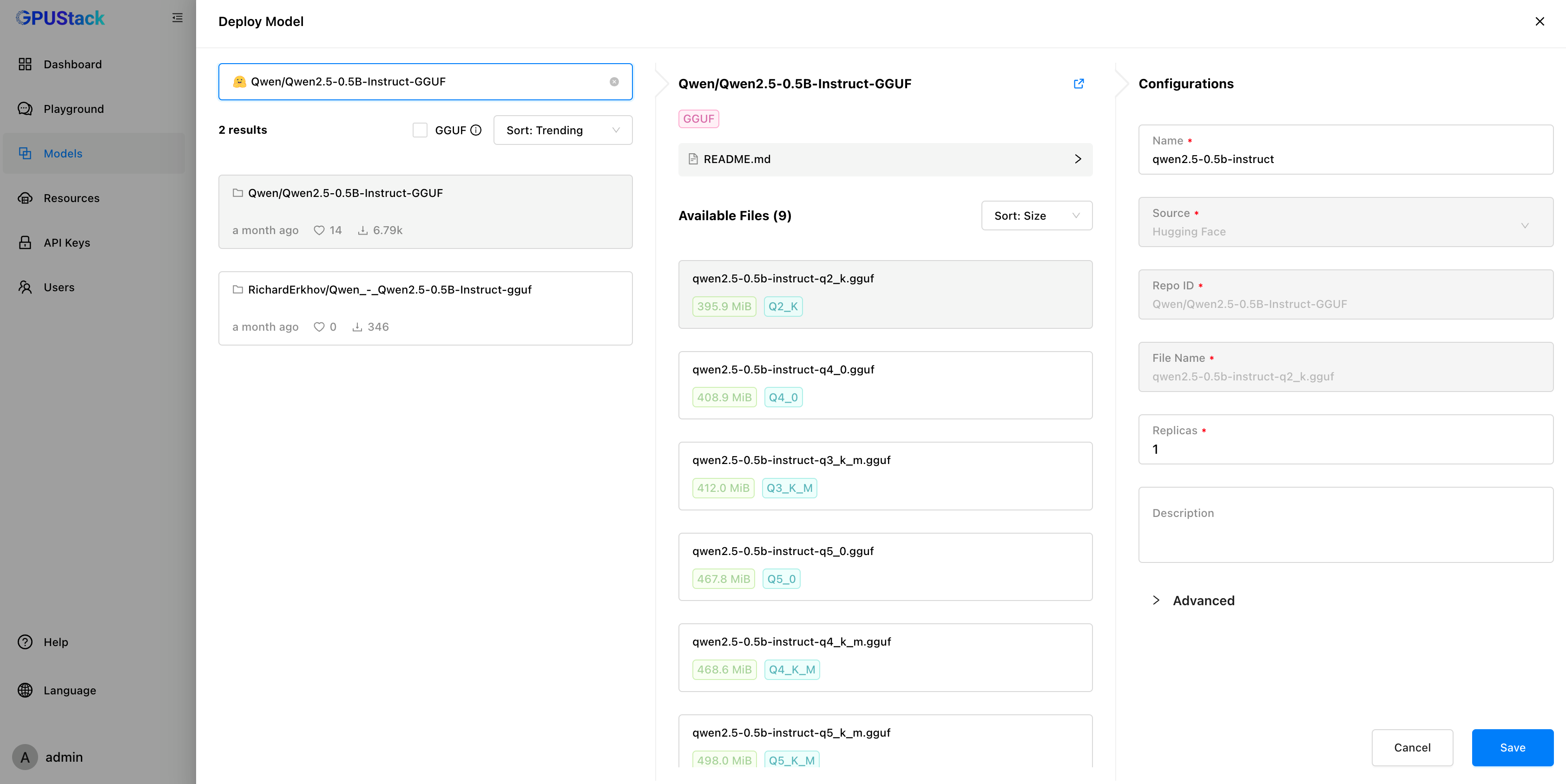
Task: Go to the Models section
Action: [63, 153]
